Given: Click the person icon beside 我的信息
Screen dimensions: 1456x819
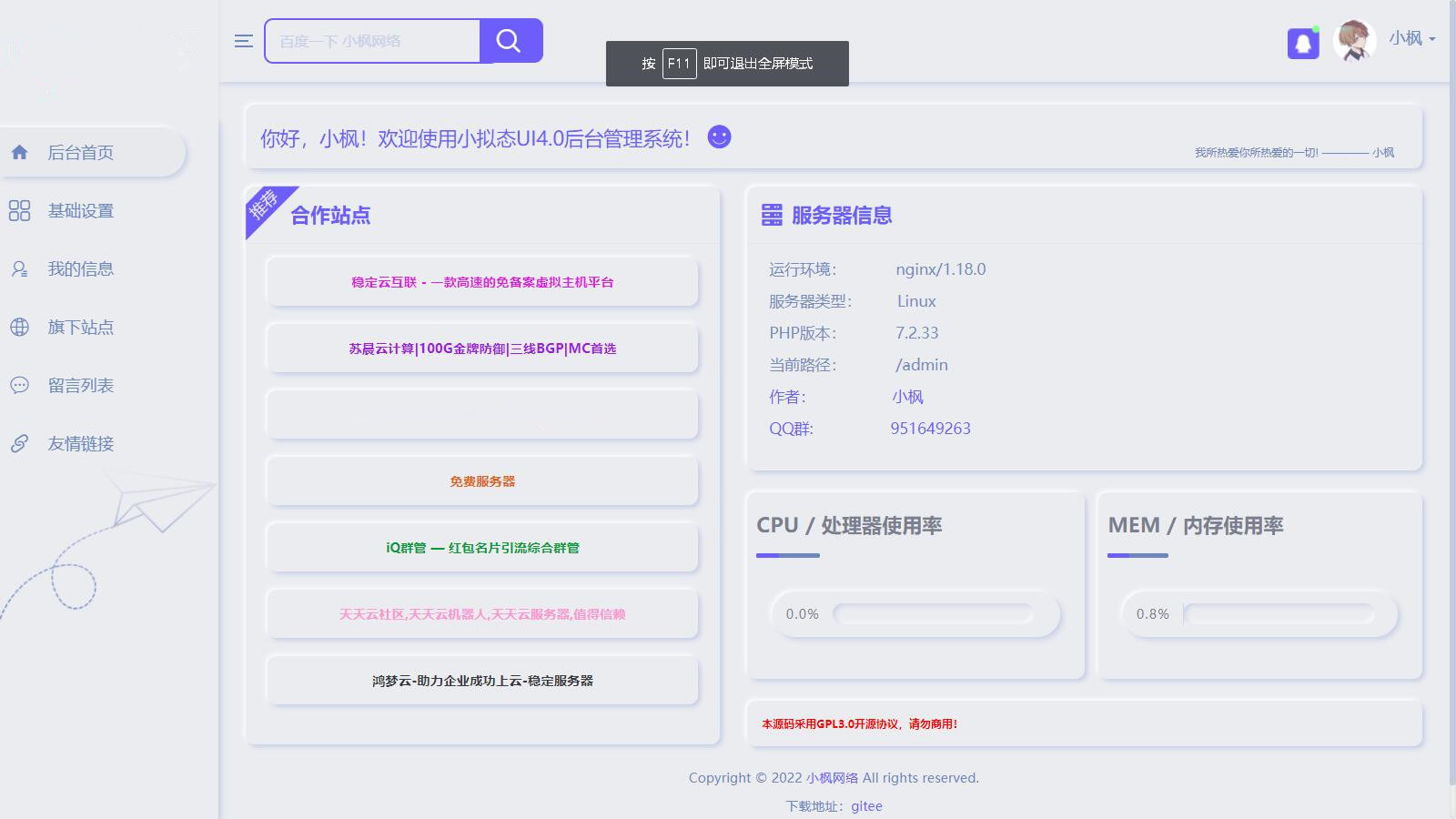Looking at the screenshot, I should (x=20, y=269).
